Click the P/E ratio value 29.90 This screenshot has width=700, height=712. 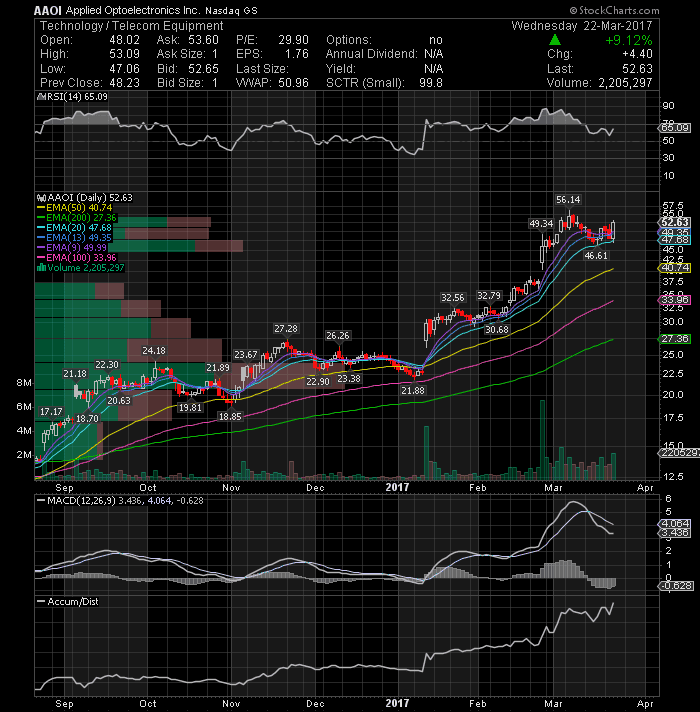click(293, 40)
